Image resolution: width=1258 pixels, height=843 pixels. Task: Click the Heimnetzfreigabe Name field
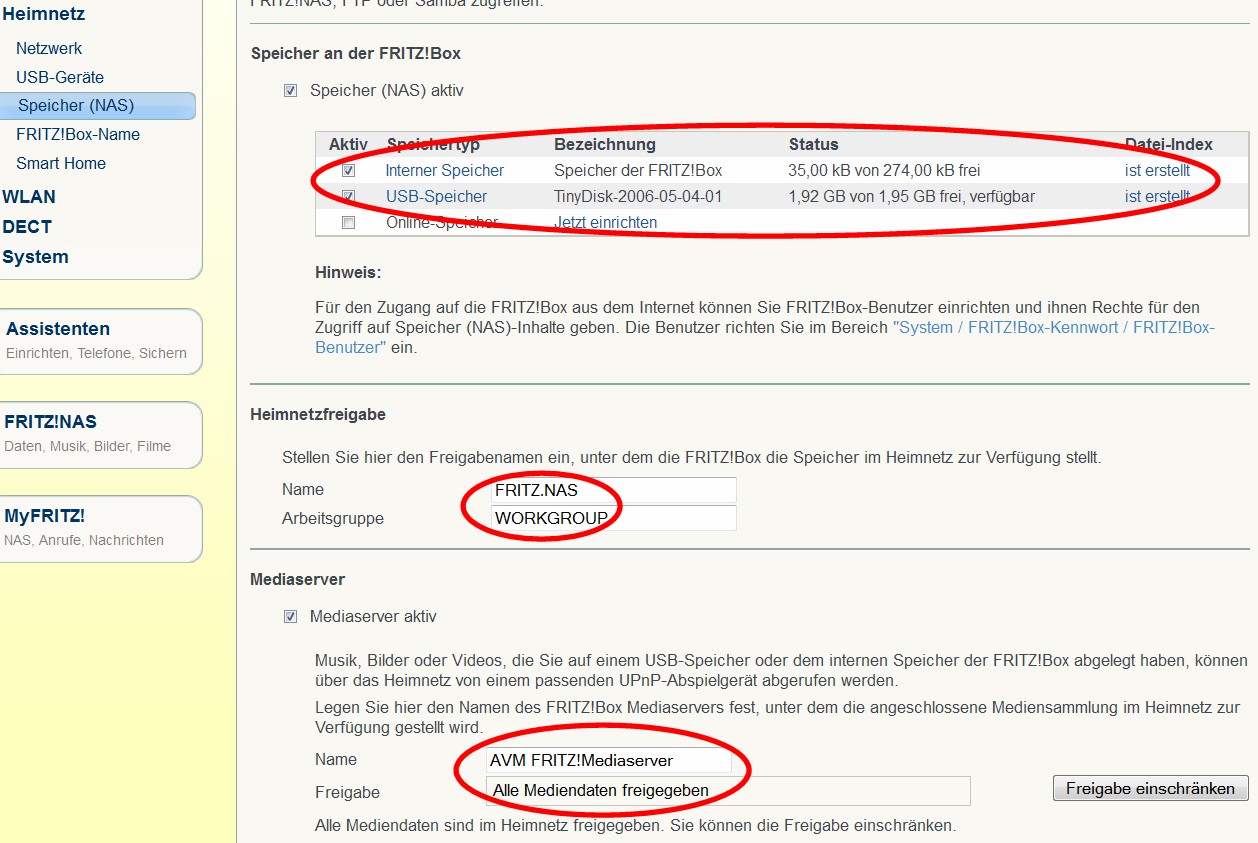[612, 490]
